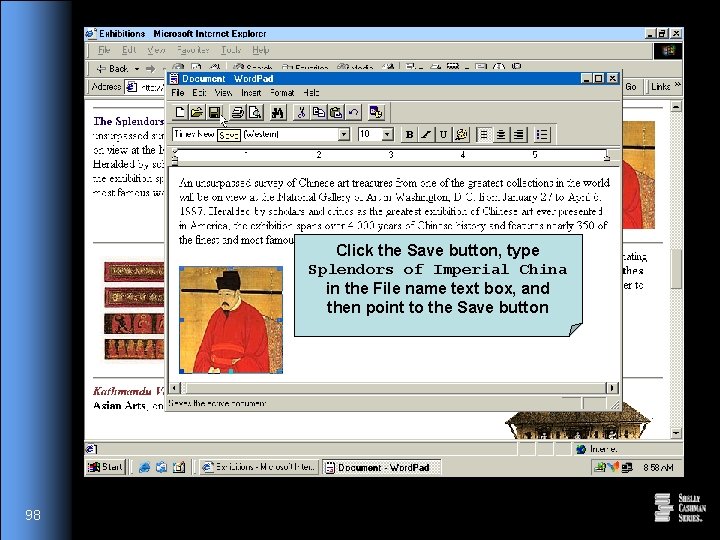Toggle Bullets list style
Image resolution: width=720 pixels, height=540 pixels.
pos(542,135)
